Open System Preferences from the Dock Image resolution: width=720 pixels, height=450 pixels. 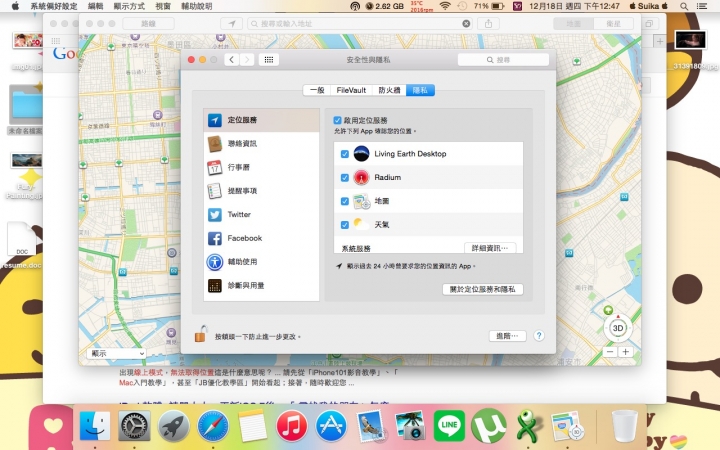134,426
